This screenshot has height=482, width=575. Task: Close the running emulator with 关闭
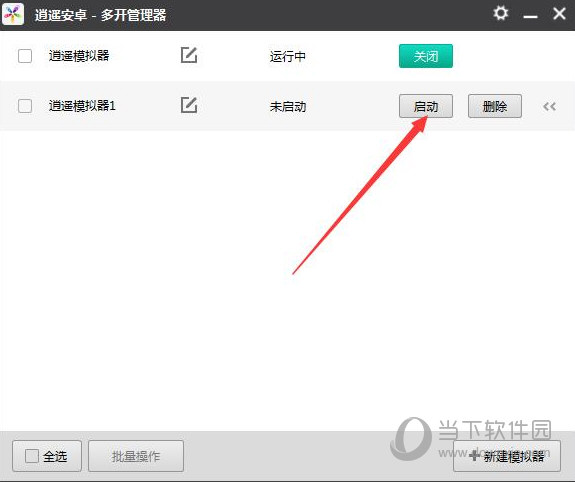click(426, 56)
